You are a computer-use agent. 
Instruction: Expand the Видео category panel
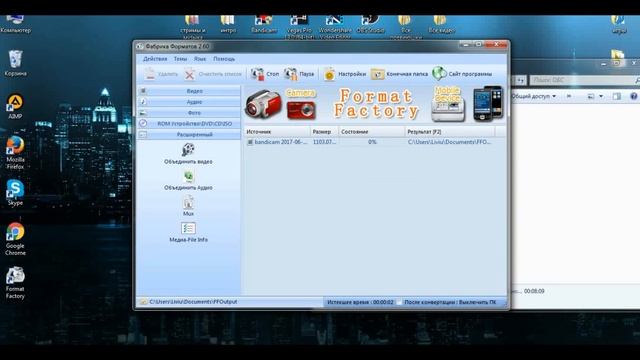[189, 91]
